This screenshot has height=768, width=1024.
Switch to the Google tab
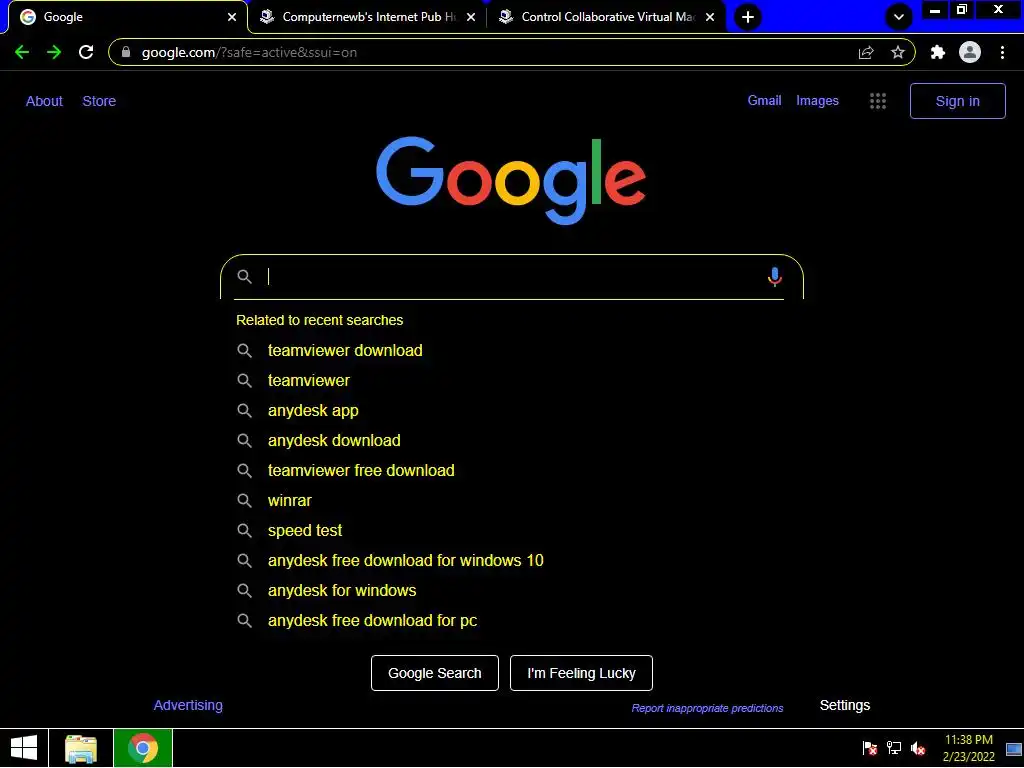(x=124, y=17)
